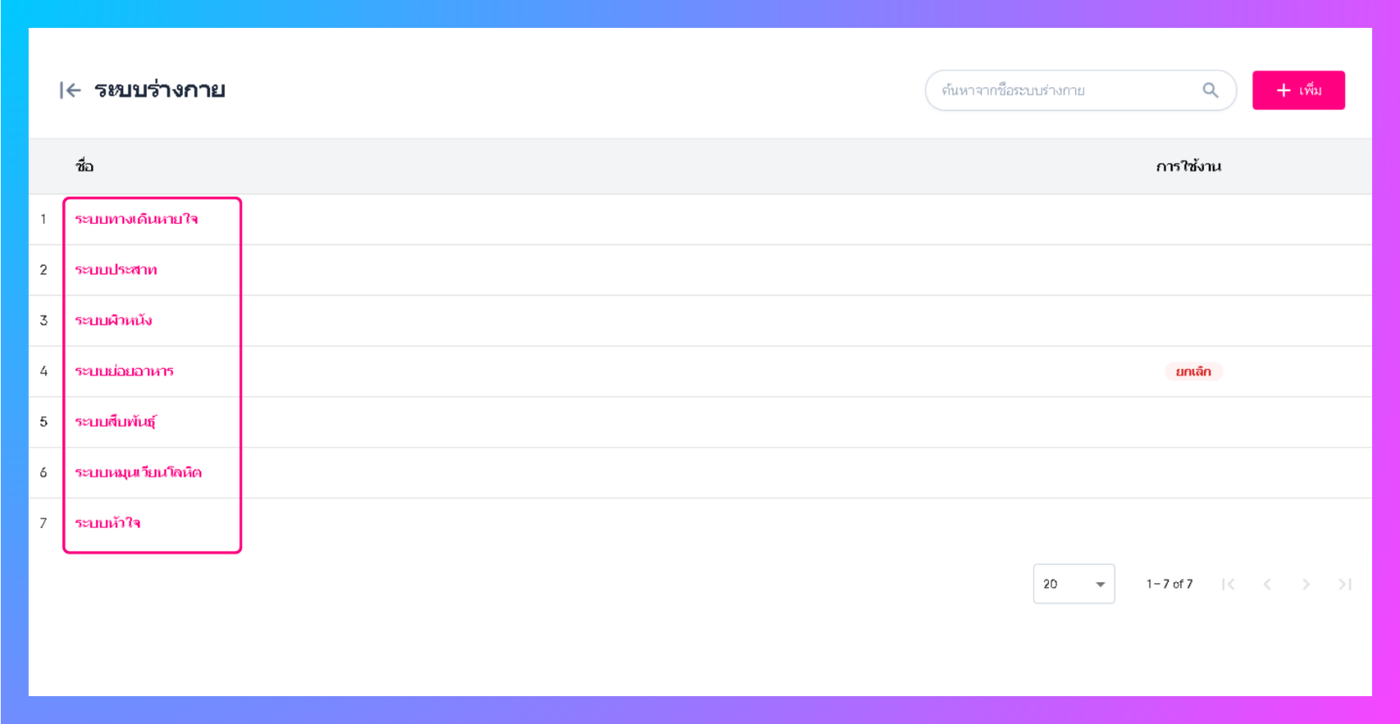Viewport: 1400px width, 724px height.
Task: Select the ระบบผิวหนัง link
Action: pyautogui.click(x=113, y=321)
